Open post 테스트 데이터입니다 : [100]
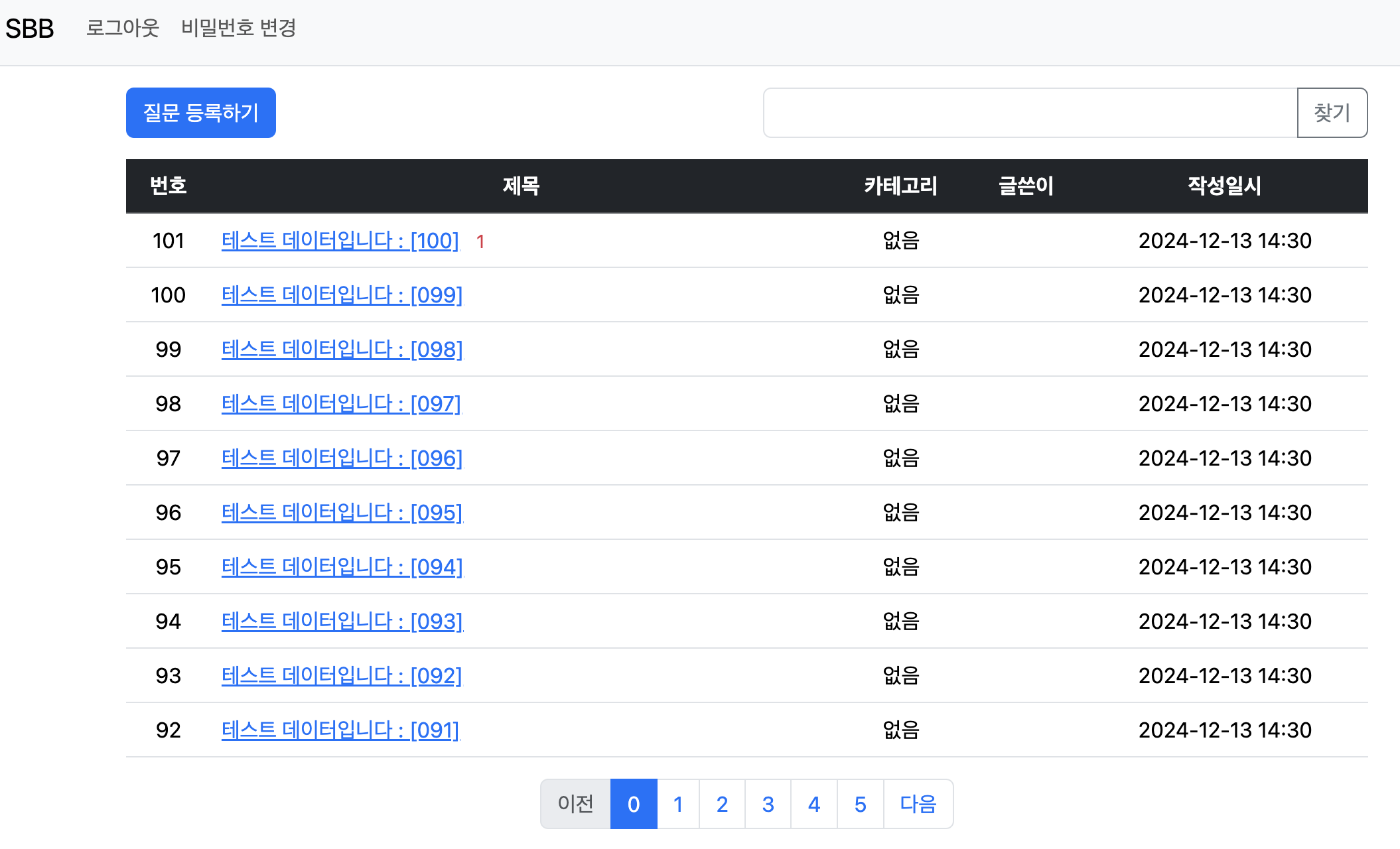This screenshot has height=849, width=1400. click(340, 241)
